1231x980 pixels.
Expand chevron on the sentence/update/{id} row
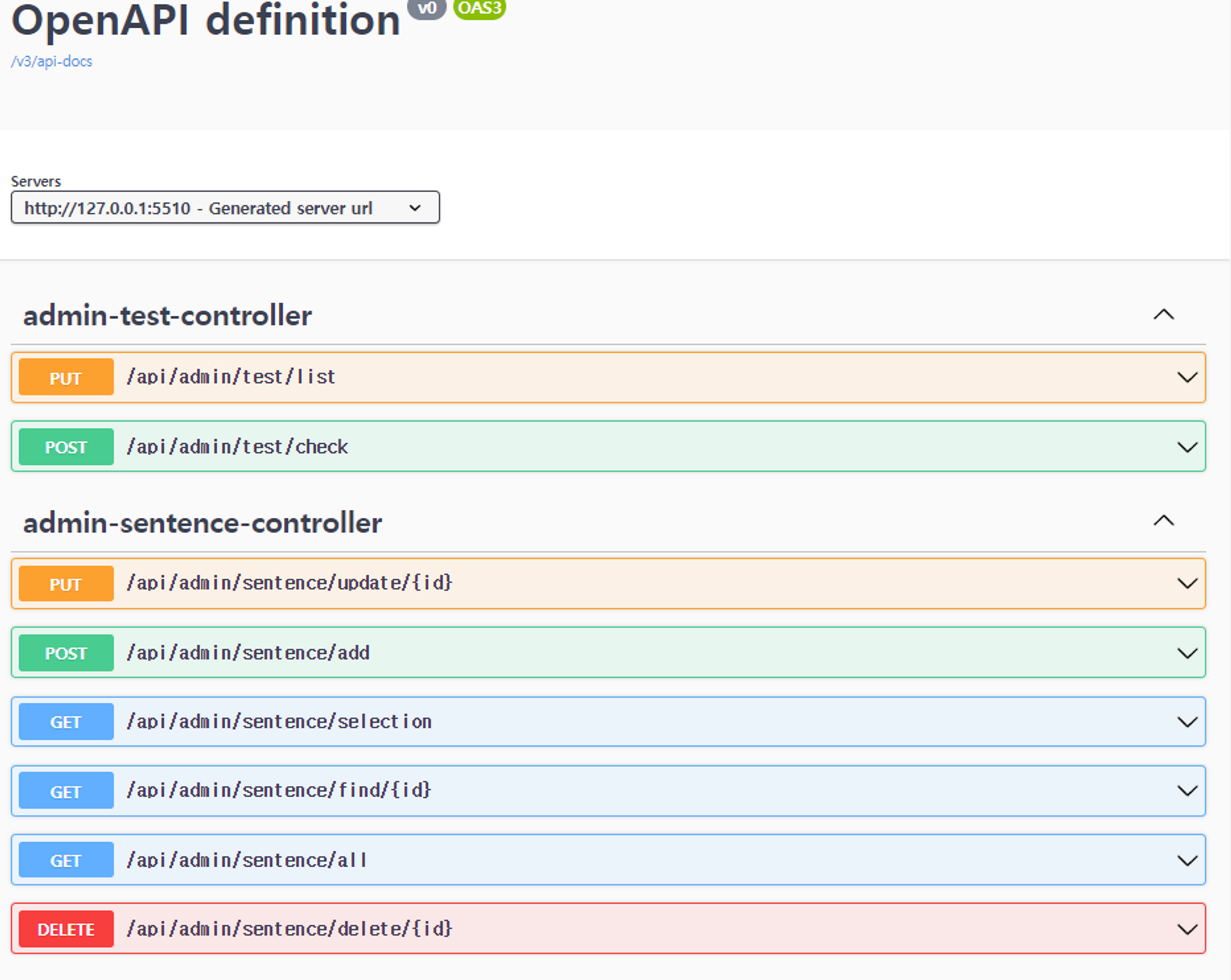pyautogui.click(x=1187, y=584)
